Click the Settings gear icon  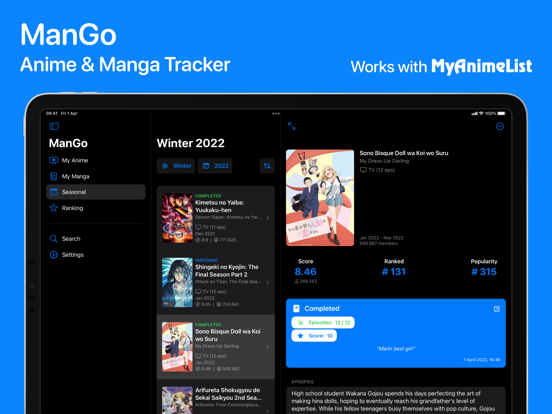coord(54,255)
